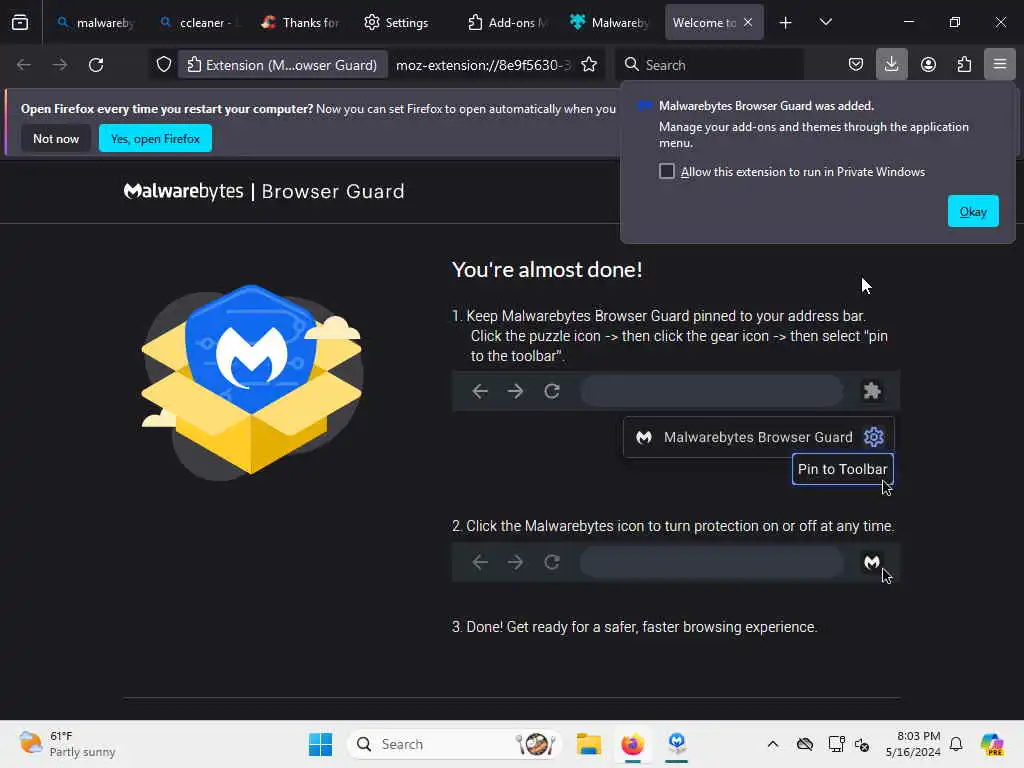Click Malwarebytes icon in step 2 illustration
The image size is (1024, 768).
click(x=872, y=562)
